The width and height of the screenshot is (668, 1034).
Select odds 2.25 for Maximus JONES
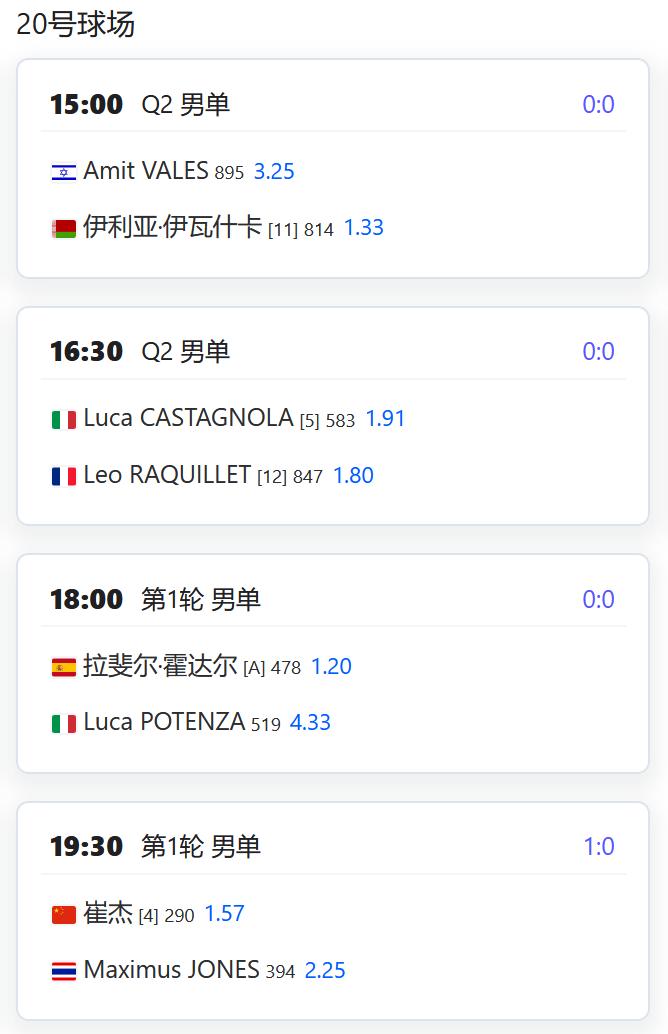tap(324, 970)
